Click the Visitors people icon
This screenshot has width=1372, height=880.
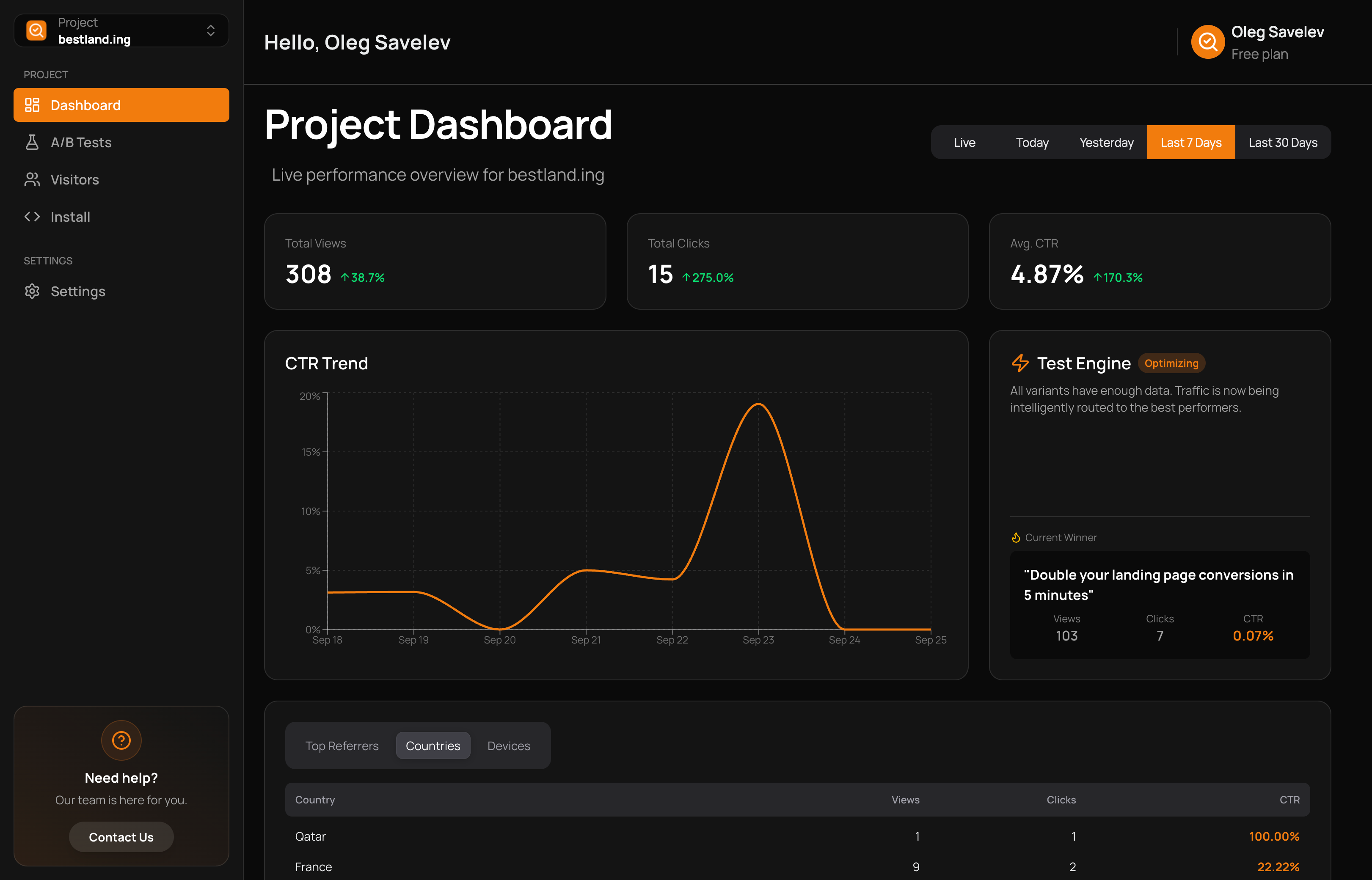[x=32, y=179]
